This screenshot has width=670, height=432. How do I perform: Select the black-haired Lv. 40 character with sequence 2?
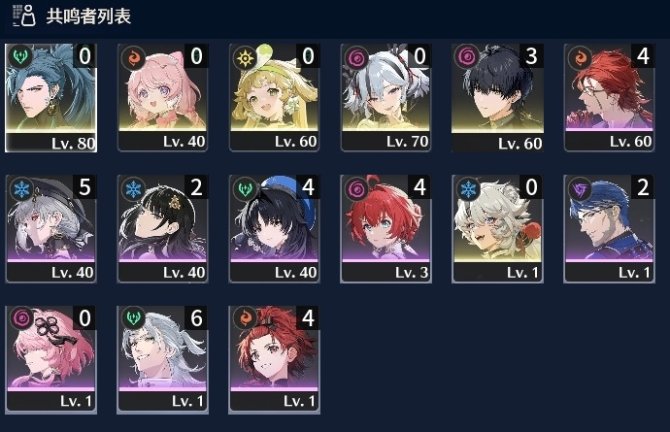pyautogui.click(x=162, y=229)
